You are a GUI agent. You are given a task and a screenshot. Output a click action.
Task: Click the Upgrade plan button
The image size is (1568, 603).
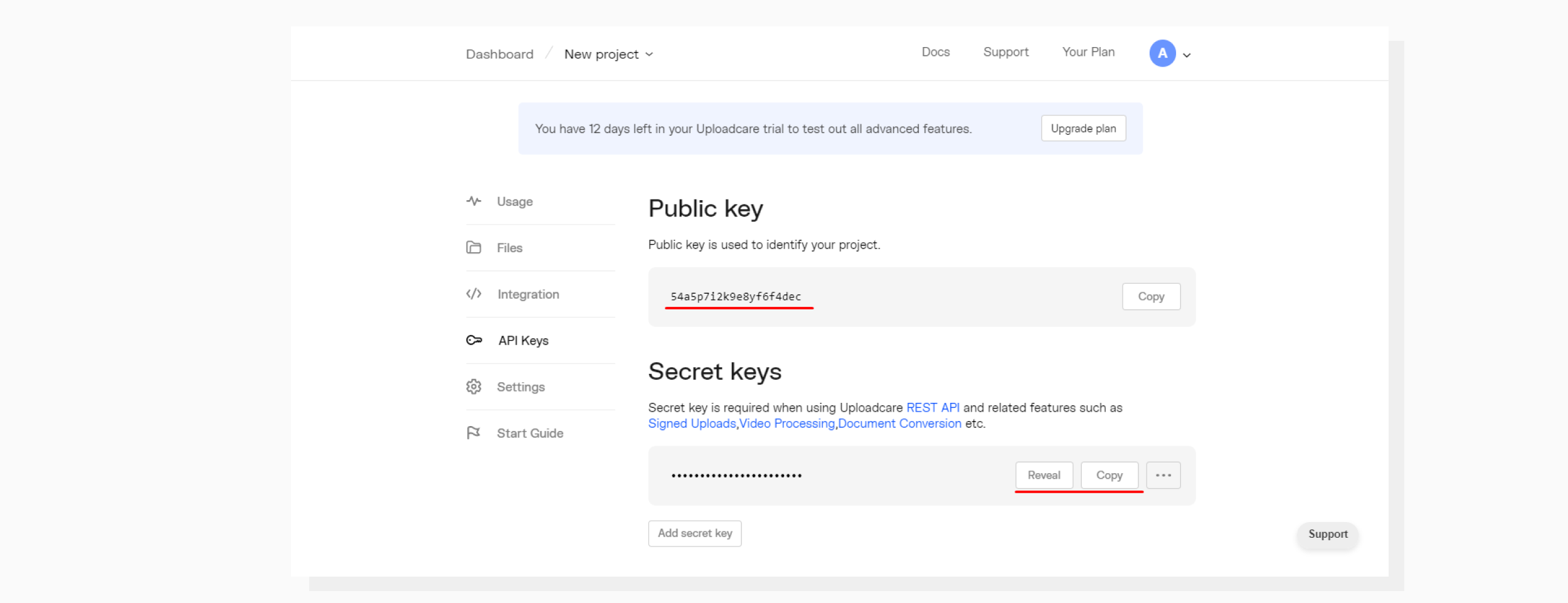click(x=1083, y=128)
